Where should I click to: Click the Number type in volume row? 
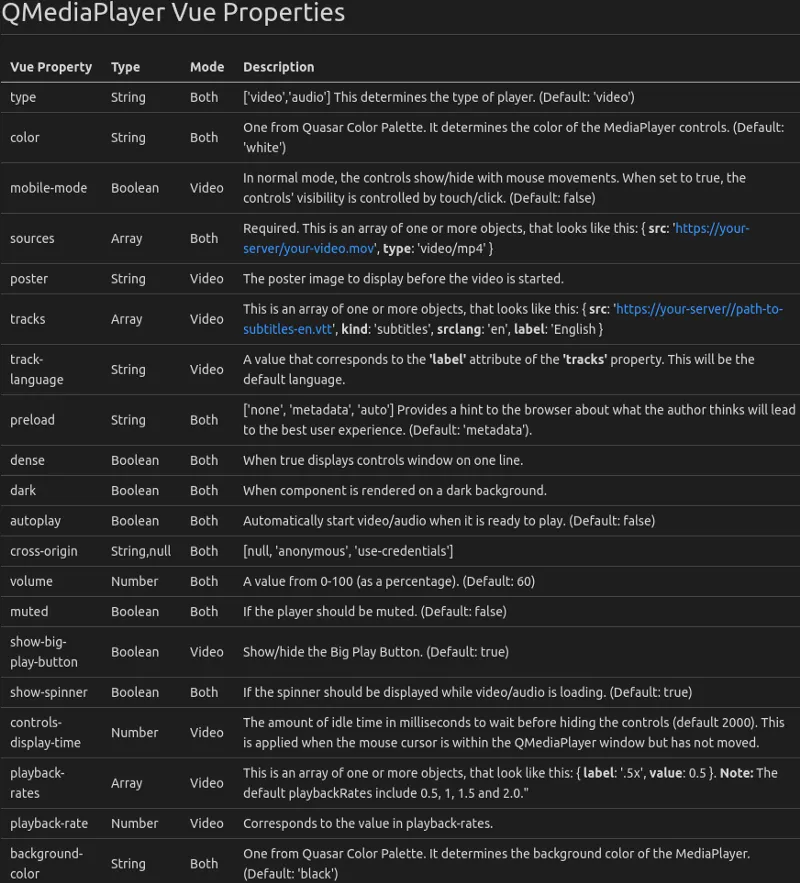135,581
